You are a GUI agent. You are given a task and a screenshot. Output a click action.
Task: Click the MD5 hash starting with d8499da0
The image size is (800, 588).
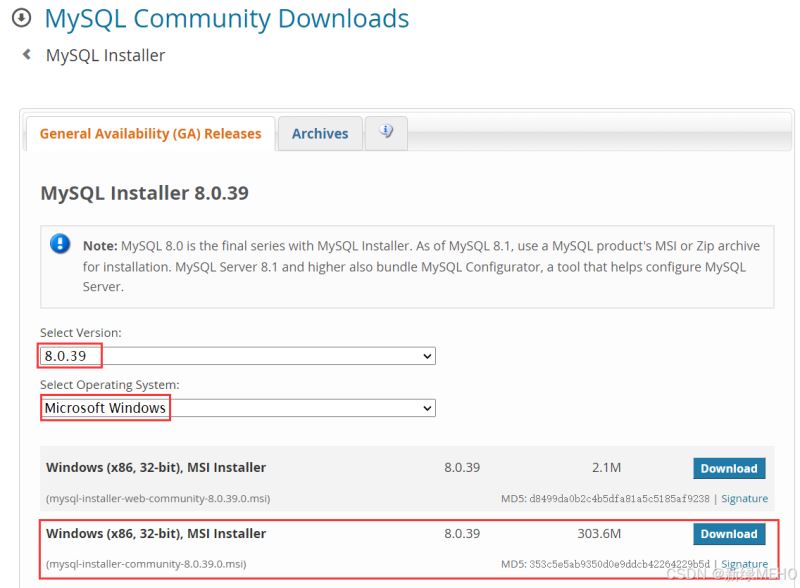(619, 499)
